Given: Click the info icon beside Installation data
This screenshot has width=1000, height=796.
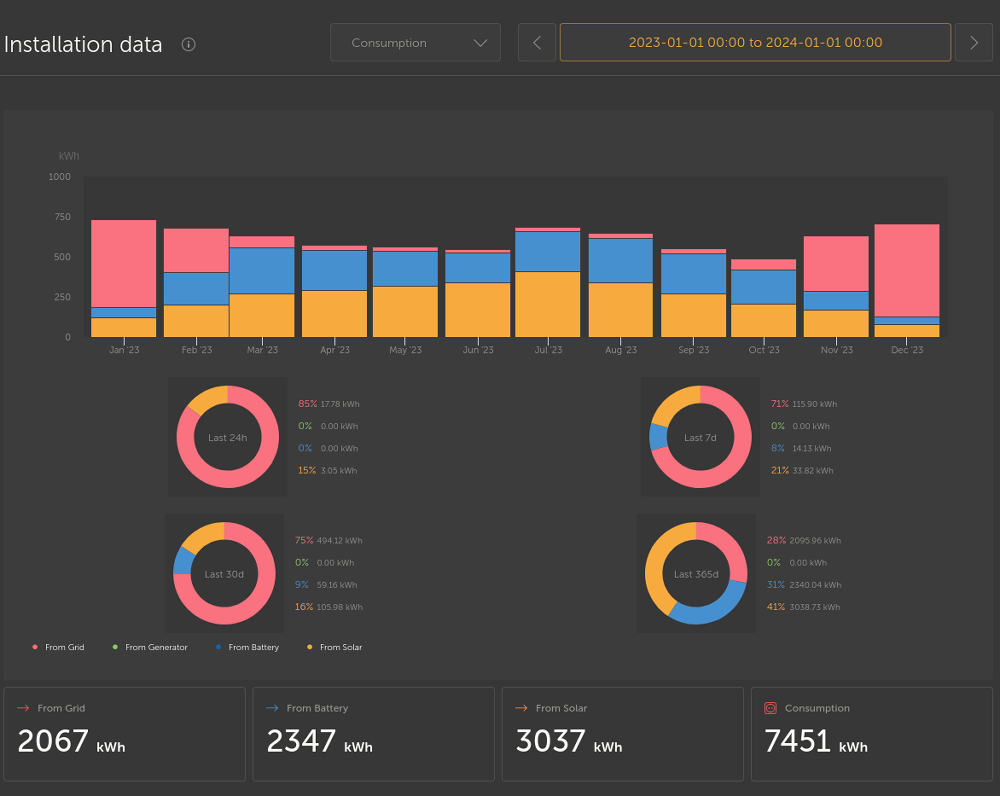Looking at the screenshot, I should click(188, 44).
